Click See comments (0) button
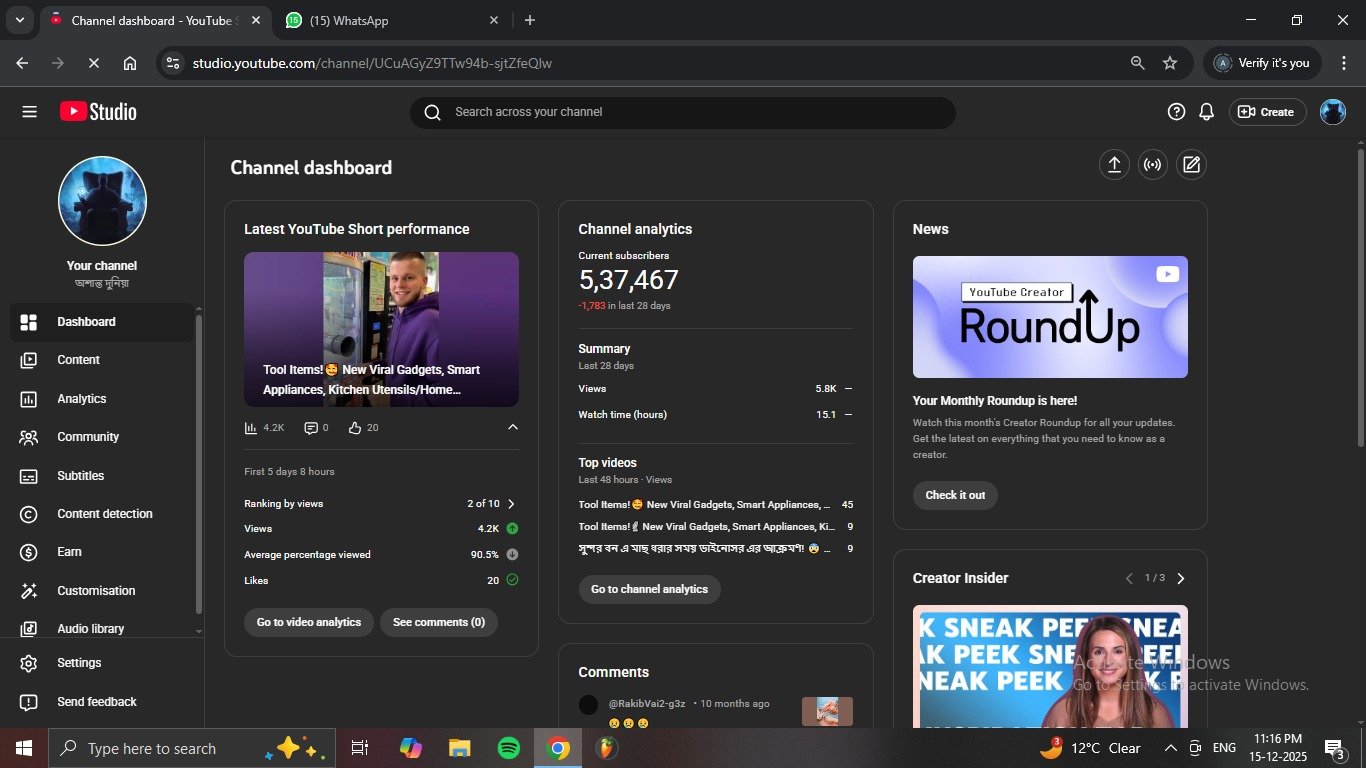The height and width of the screenshot is (768, 1366). [438, 622]
